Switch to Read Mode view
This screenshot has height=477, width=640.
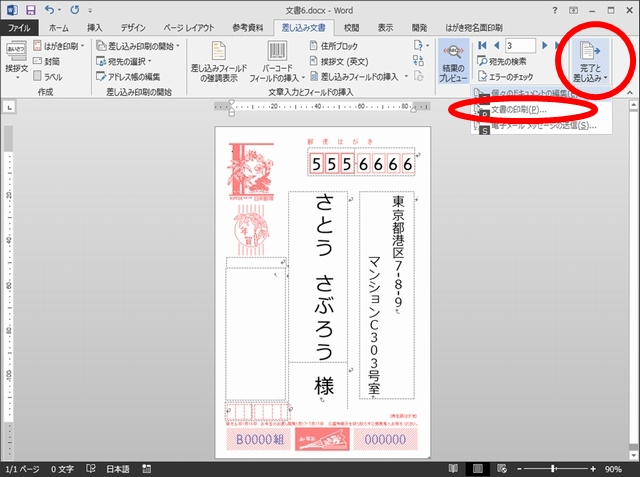pyautogui.click(x=453, y=469)
